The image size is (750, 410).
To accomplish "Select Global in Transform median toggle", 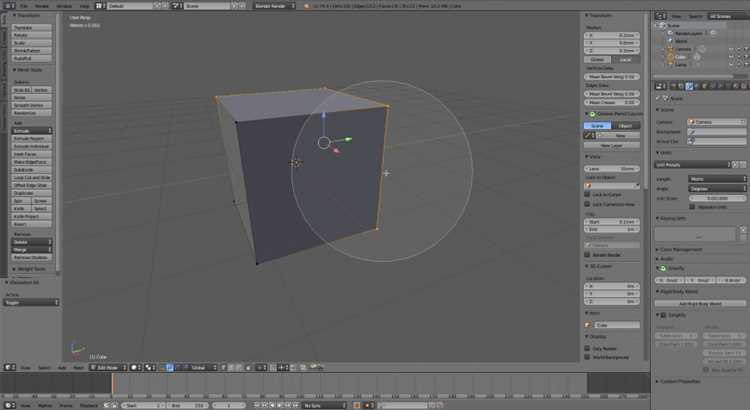I will [597, 60].
